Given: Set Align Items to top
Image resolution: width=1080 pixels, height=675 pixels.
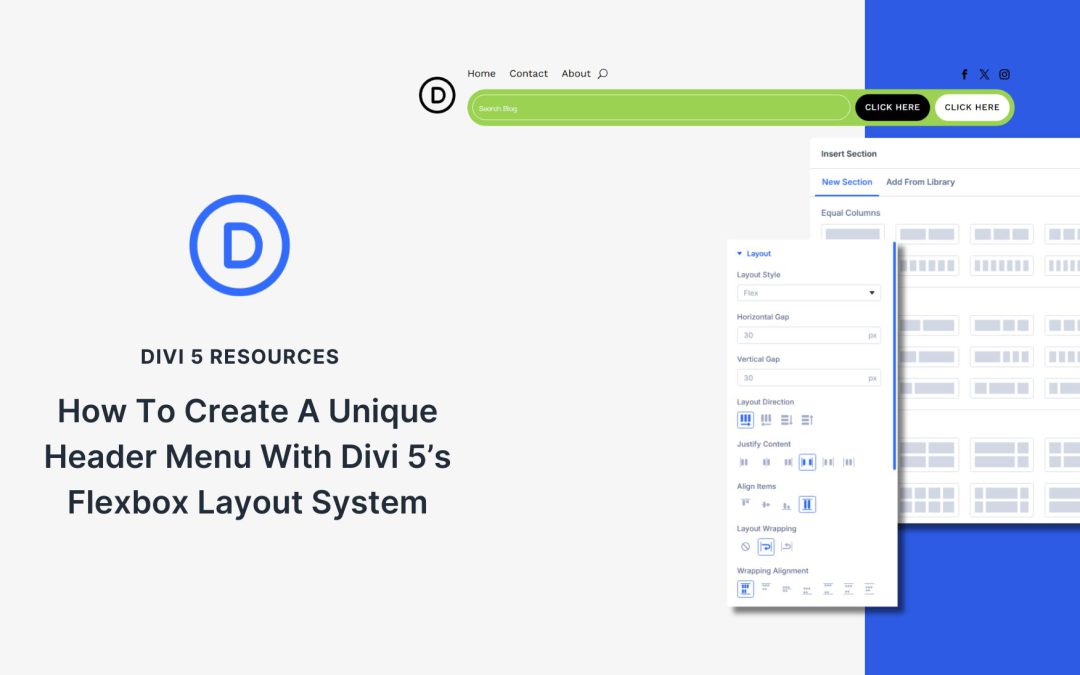Looking at the screenshot, I should tap(745, 504).
